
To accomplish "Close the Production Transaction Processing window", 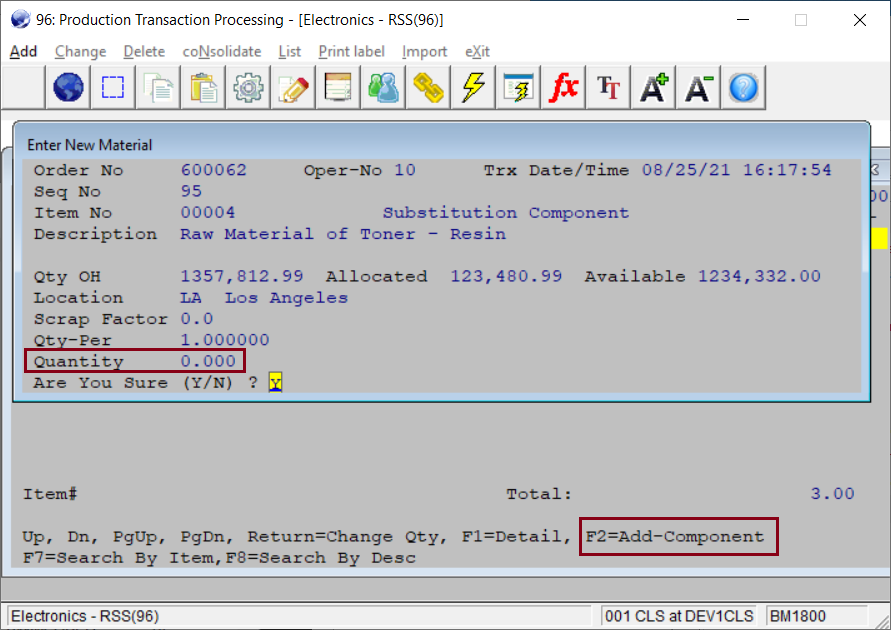I will coord(860,20).
